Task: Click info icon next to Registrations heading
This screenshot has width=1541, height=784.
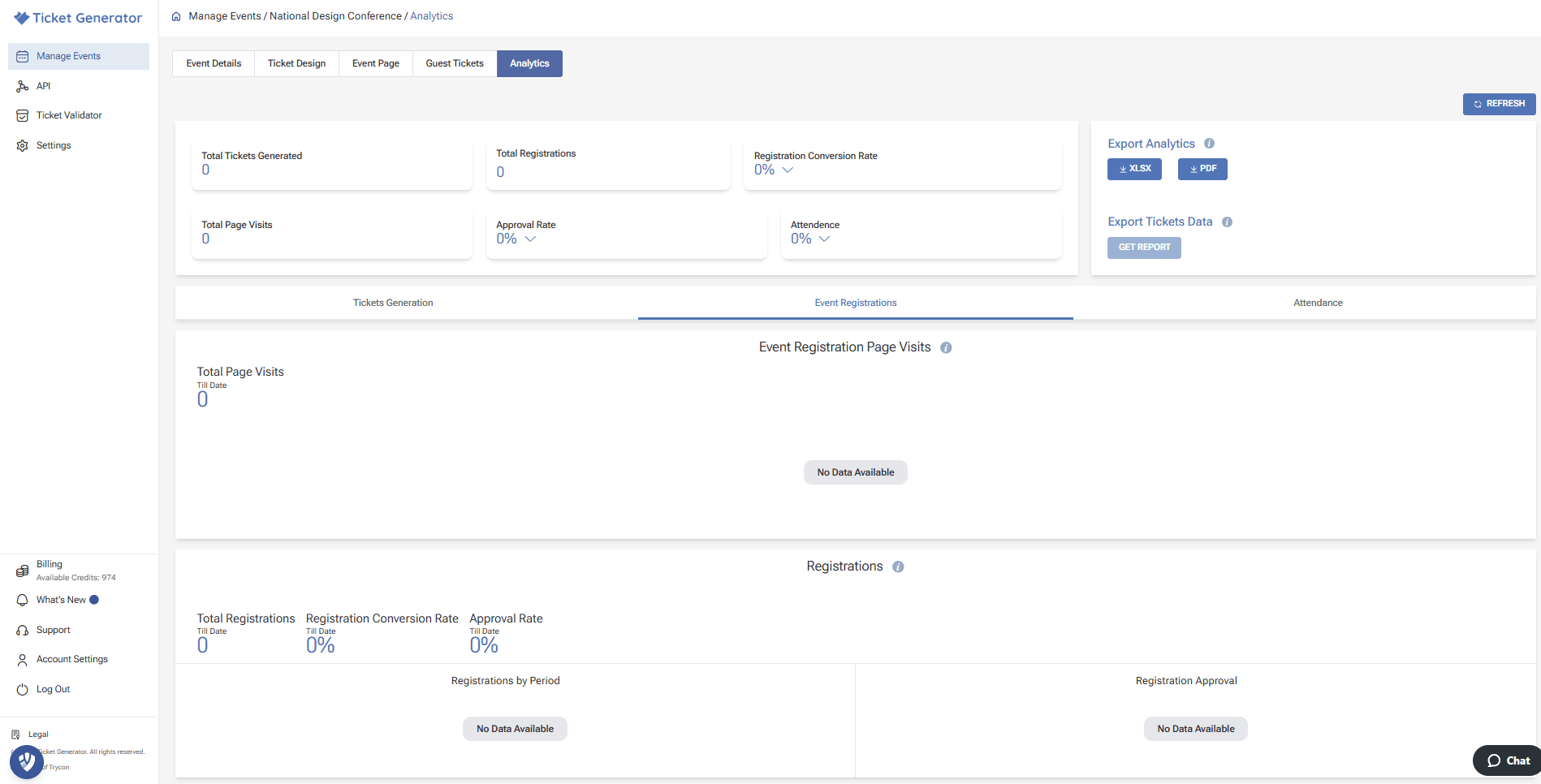Action: 898,567
